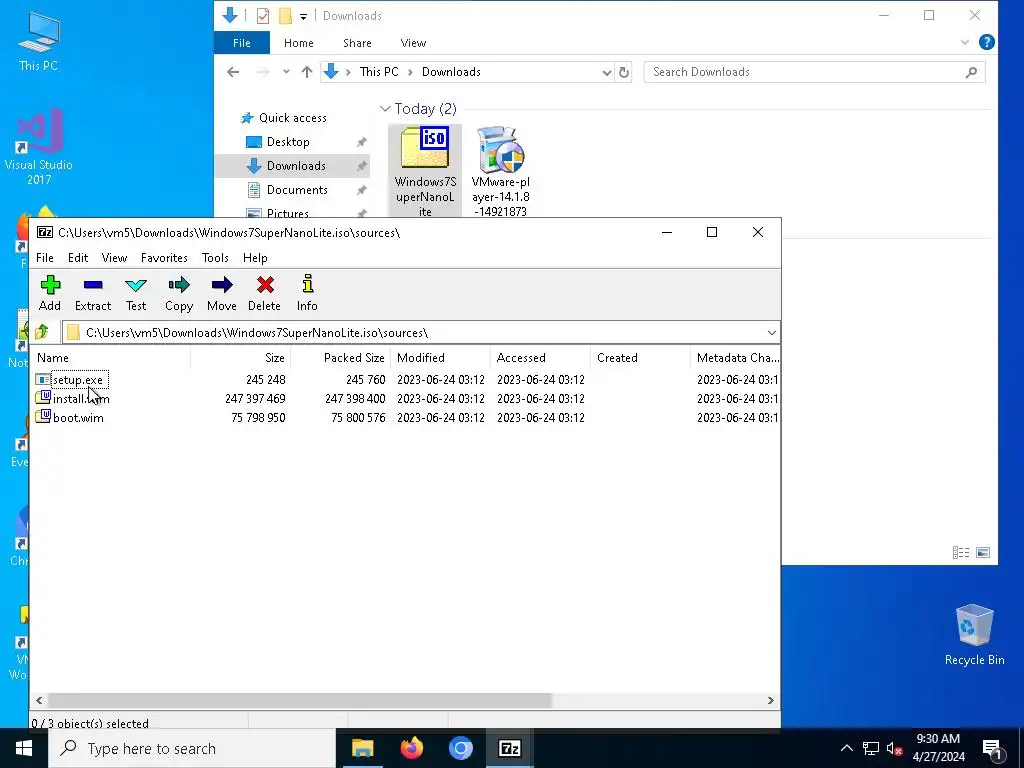Open Visual Studio 2017 desktop shortcut
Viewport: 1024px width, 768px height.
click(39, 147)
